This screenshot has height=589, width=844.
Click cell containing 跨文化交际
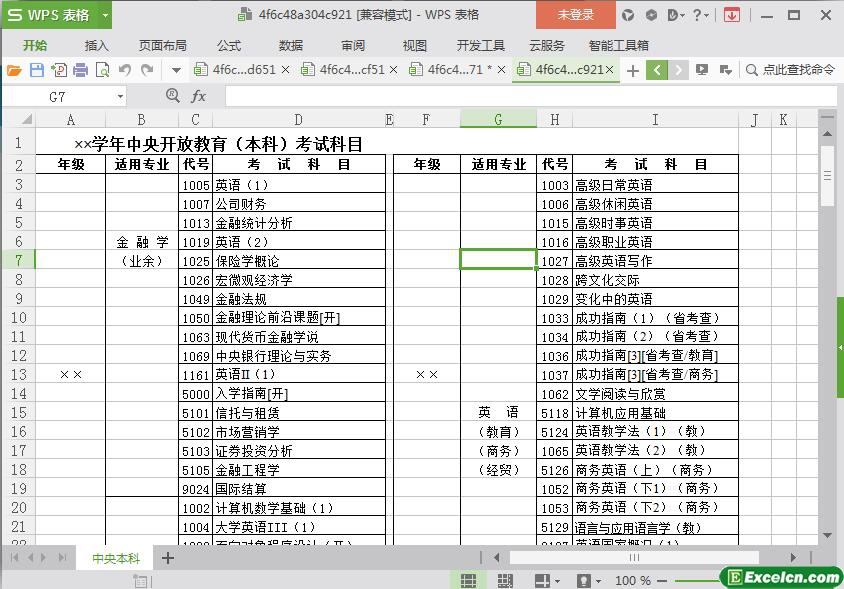[x=655, y=280]
